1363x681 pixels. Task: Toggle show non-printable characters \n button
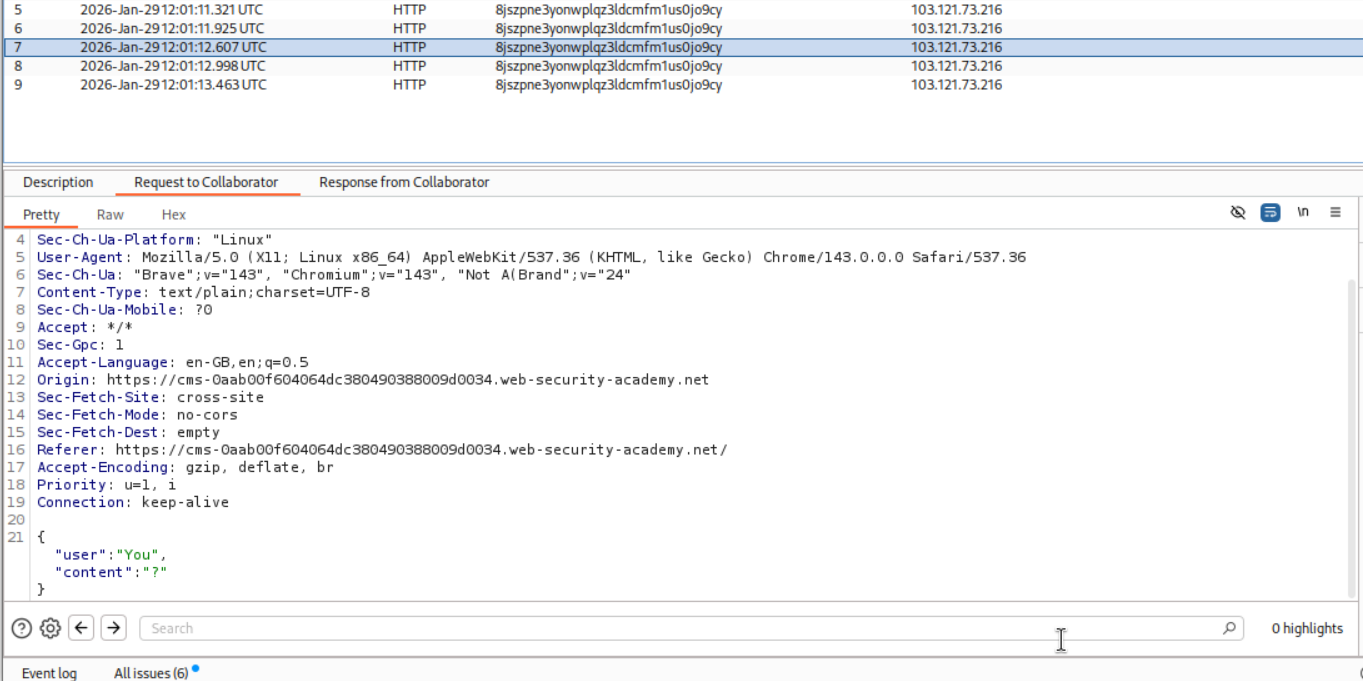click(x=1303, y=213)
